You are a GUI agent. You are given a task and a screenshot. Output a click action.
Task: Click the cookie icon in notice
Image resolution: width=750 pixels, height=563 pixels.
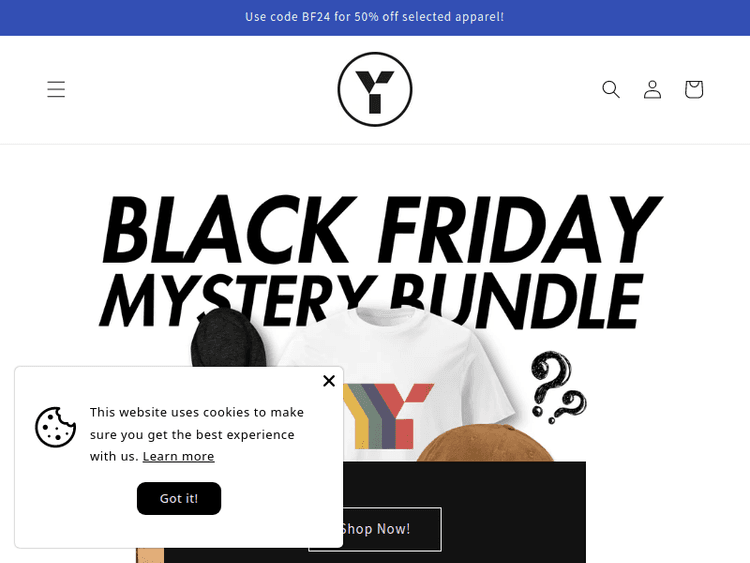click(x=55, y=427)
